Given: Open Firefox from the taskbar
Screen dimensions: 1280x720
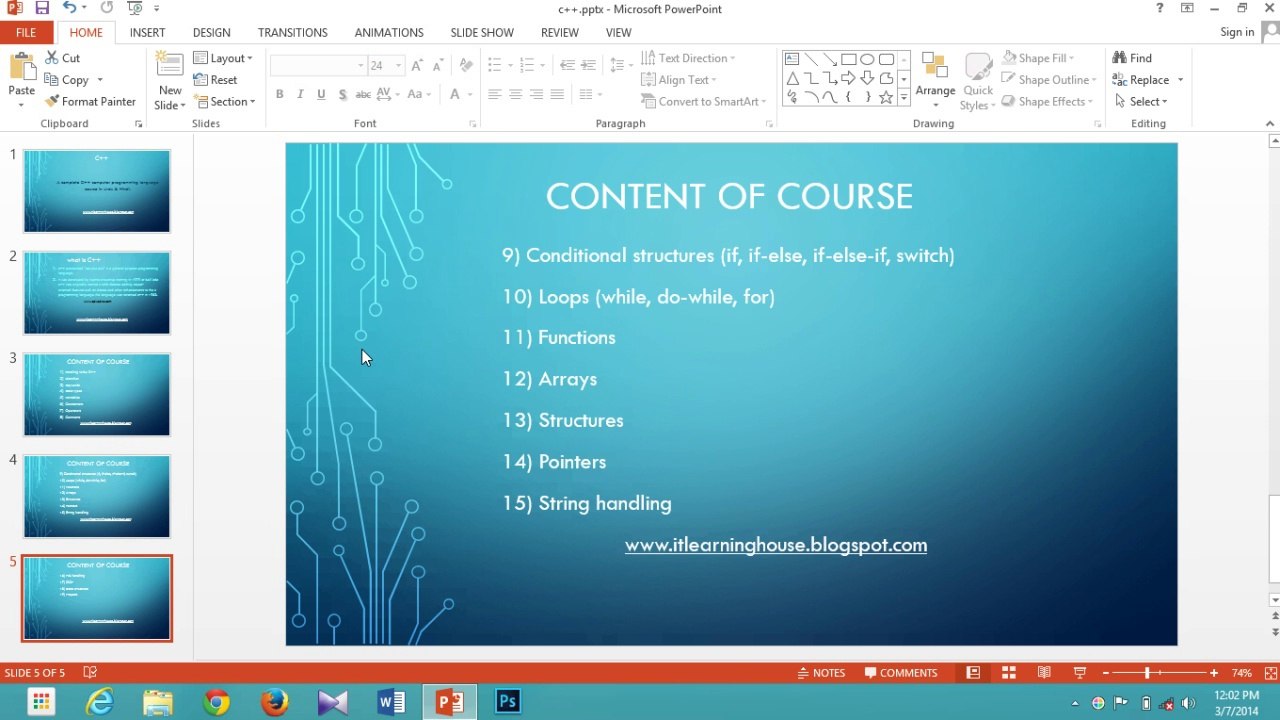Looking at the screenshot, I should pyautogui.click(x=274, y=702).
